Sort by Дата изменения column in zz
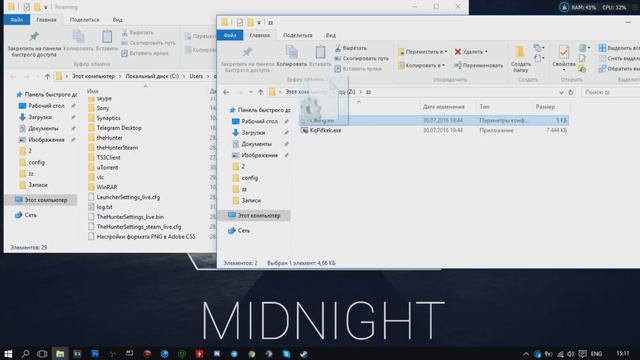The image size is (640, 360). (444, 107)
